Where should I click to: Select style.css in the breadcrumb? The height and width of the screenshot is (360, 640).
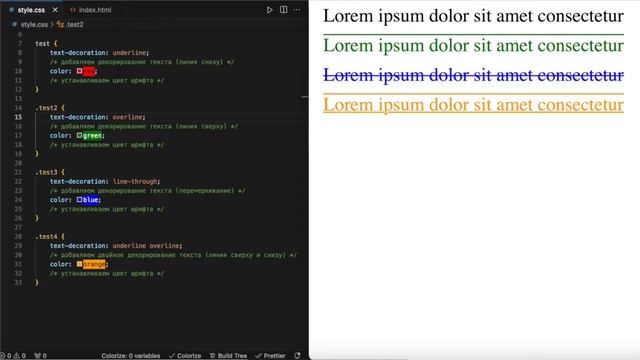[x=34, y=24]
